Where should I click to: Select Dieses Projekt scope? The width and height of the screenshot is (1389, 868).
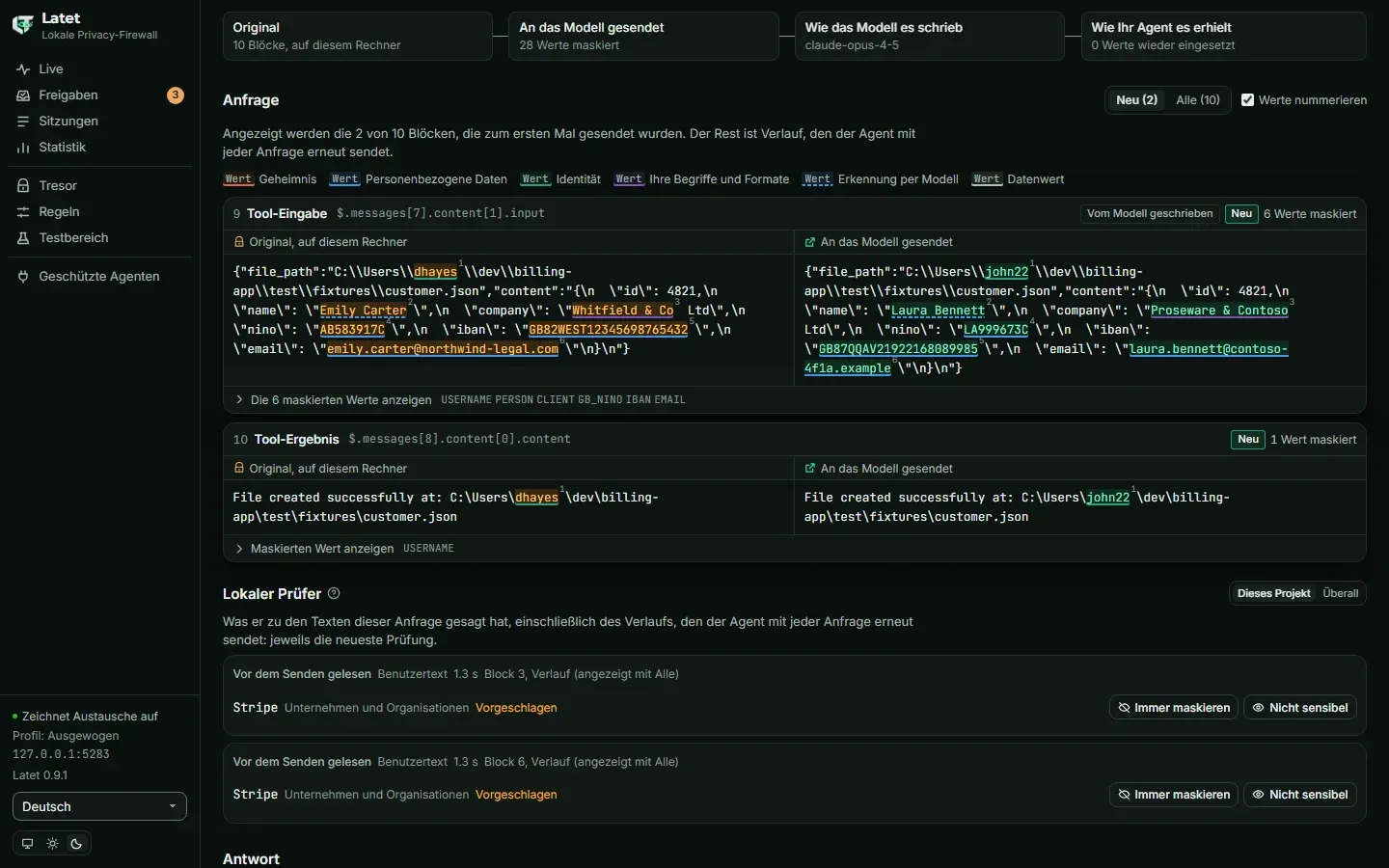tap(1273, 594)
